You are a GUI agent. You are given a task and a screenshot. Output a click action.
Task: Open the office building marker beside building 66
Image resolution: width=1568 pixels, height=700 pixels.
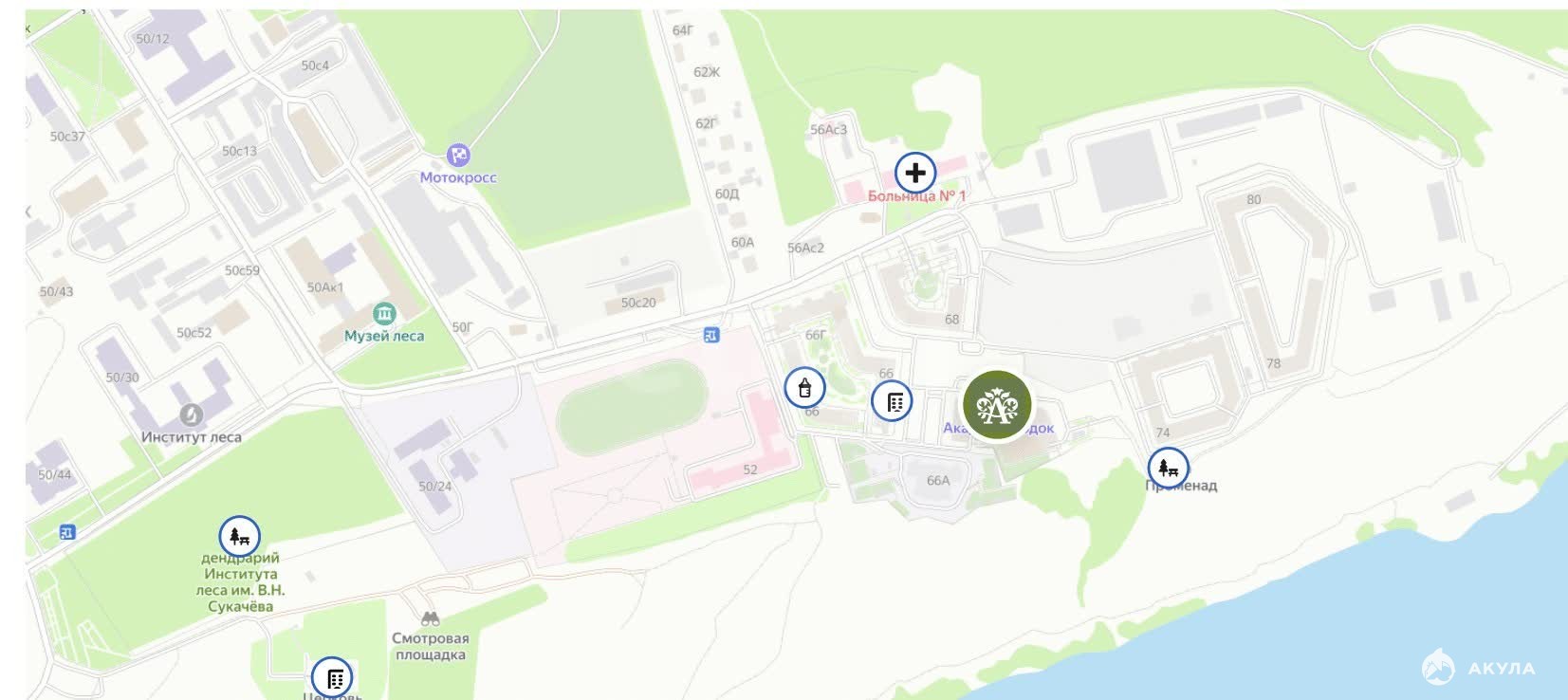coord(892,401)
